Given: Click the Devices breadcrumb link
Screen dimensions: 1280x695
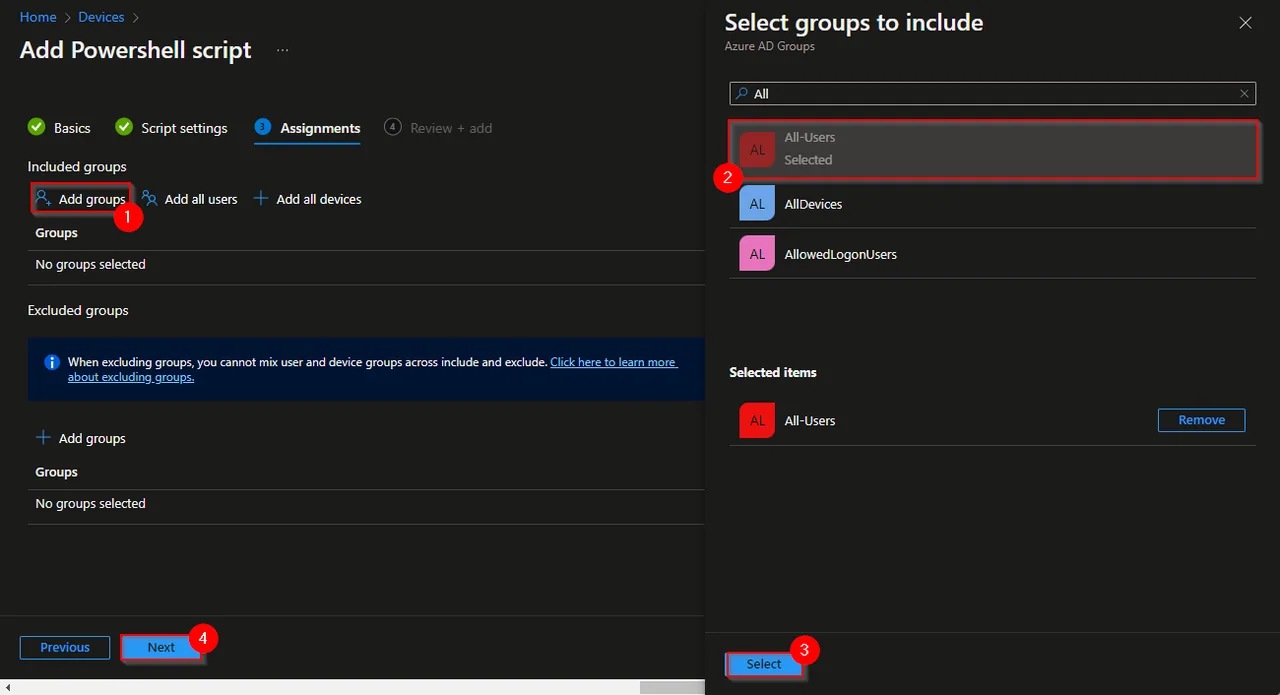Looking at the screenshot, I should point(101,17).
